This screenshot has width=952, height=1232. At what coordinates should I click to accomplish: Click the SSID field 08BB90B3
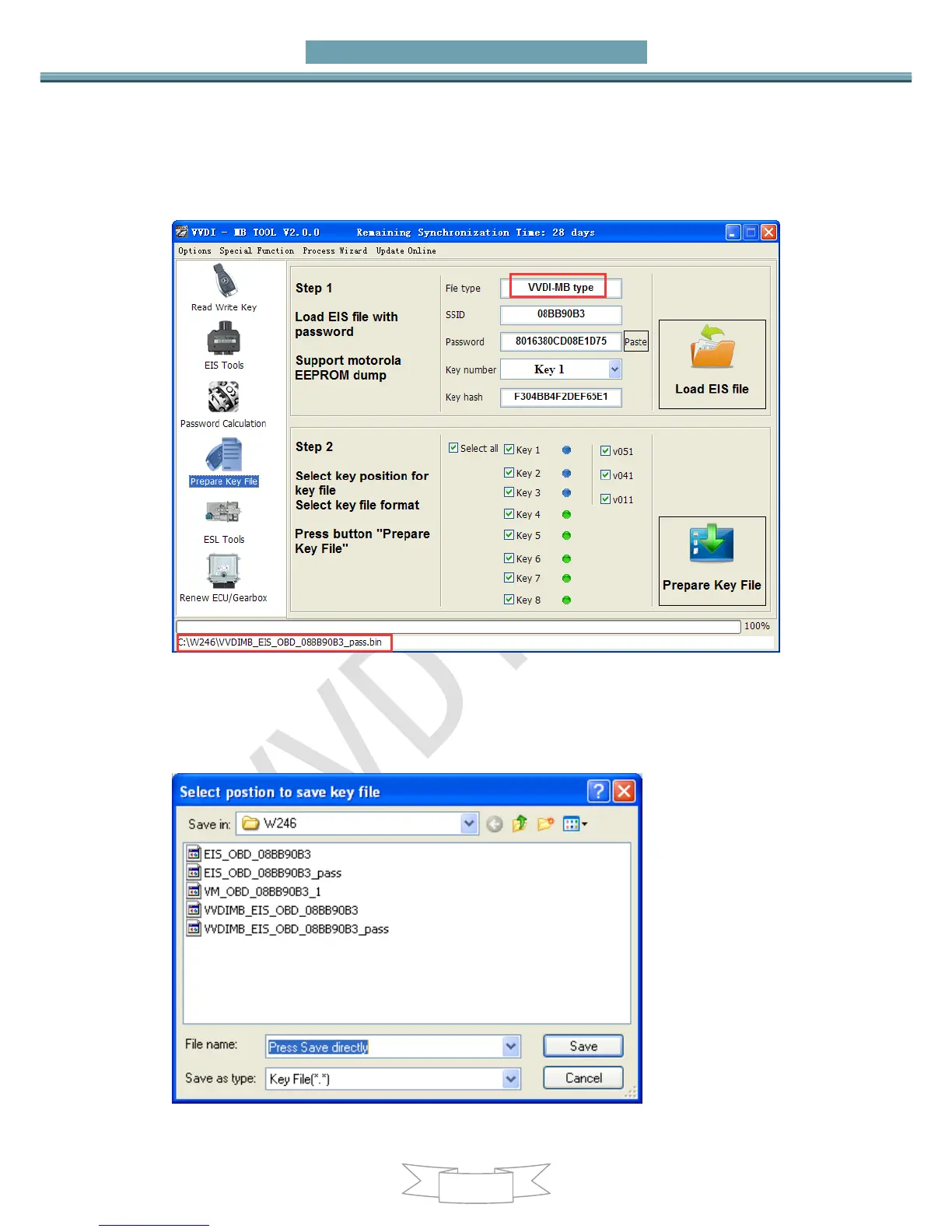pos(561,314)
